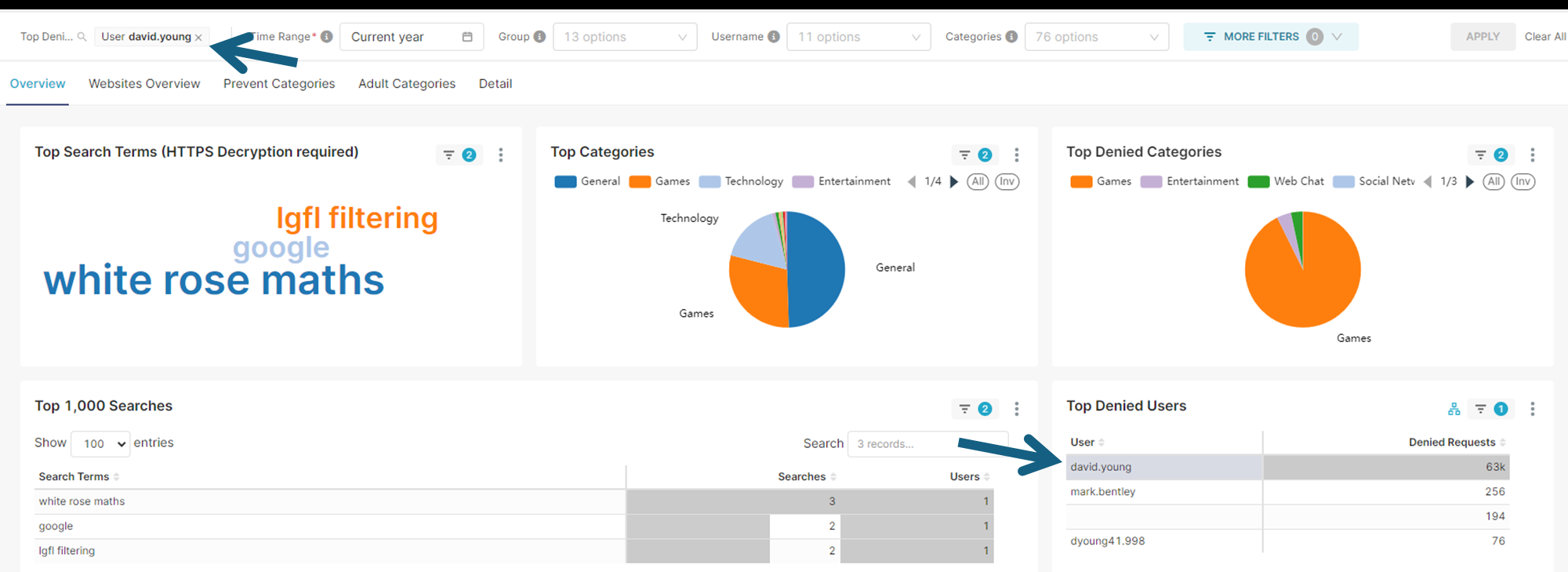The image size is (1568, 572).
Task: Click the search icon beside Top Deni...
Action: [x=82, y=37]
